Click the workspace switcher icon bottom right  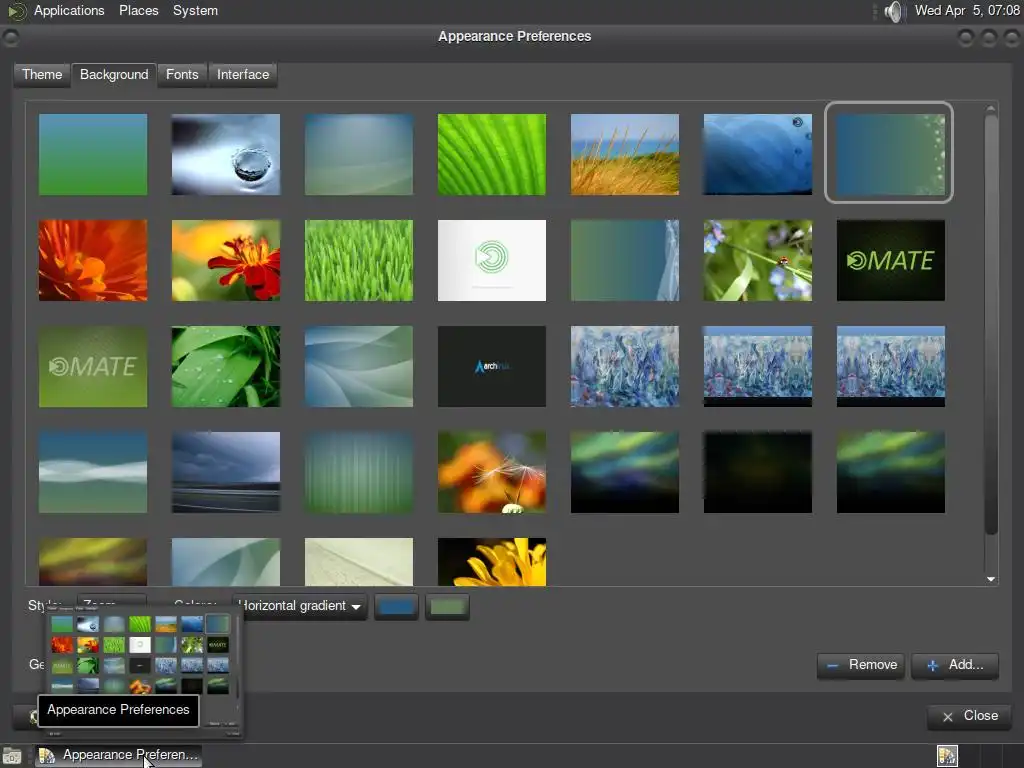tap(947, 756)
